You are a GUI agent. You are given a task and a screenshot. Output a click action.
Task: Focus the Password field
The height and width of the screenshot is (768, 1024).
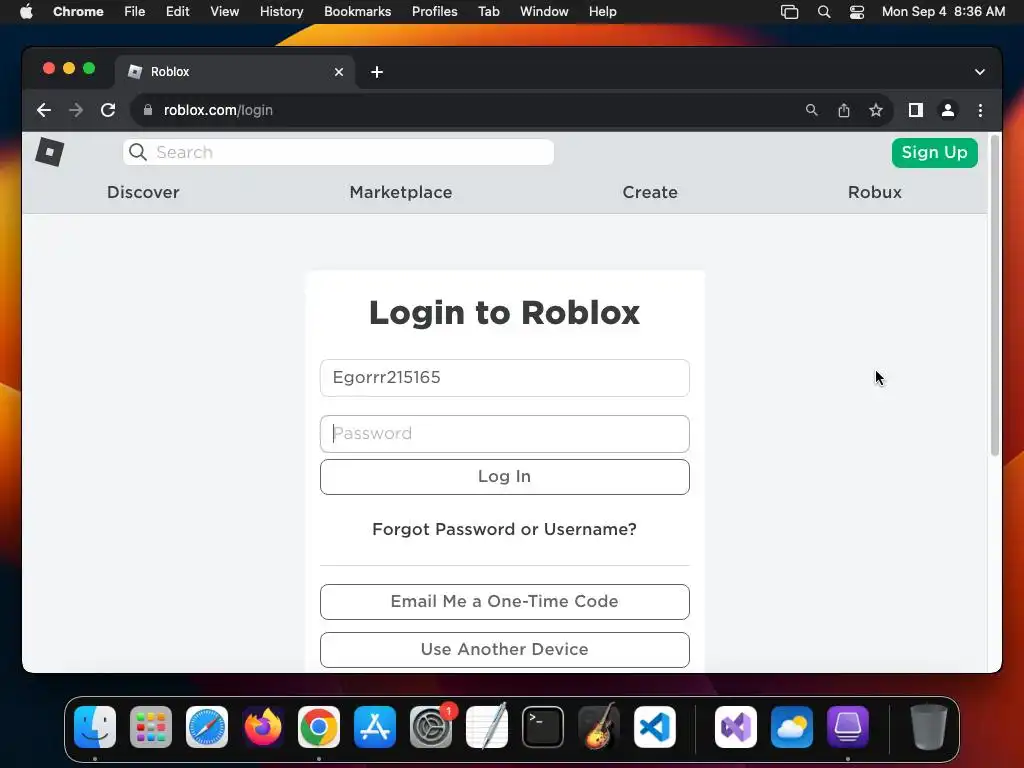[x=505, y=434]
